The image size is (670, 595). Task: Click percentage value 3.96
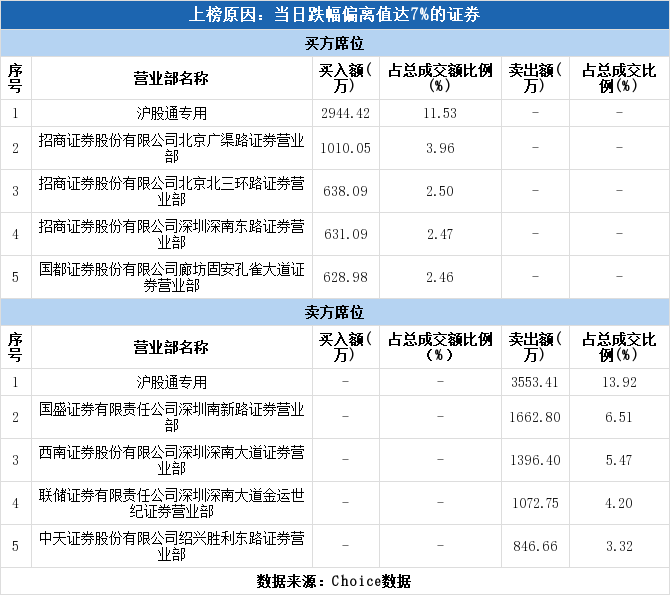click(x=440, y=148)
